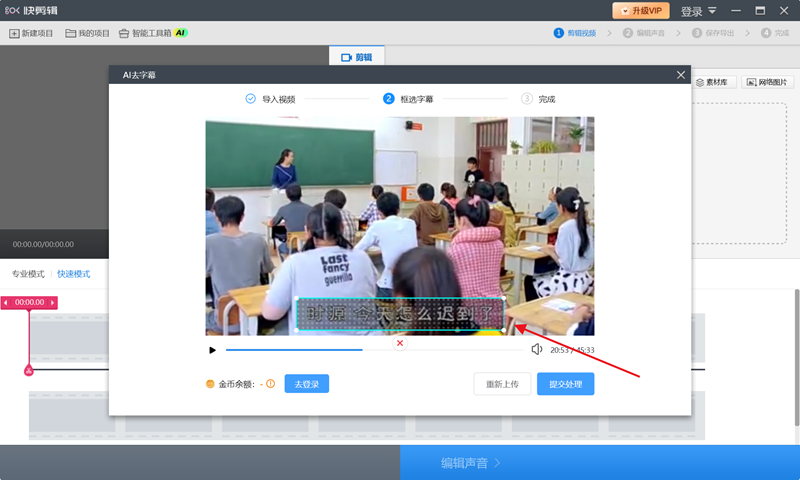Click the 重新上传 re-upload button

[502, 384]
